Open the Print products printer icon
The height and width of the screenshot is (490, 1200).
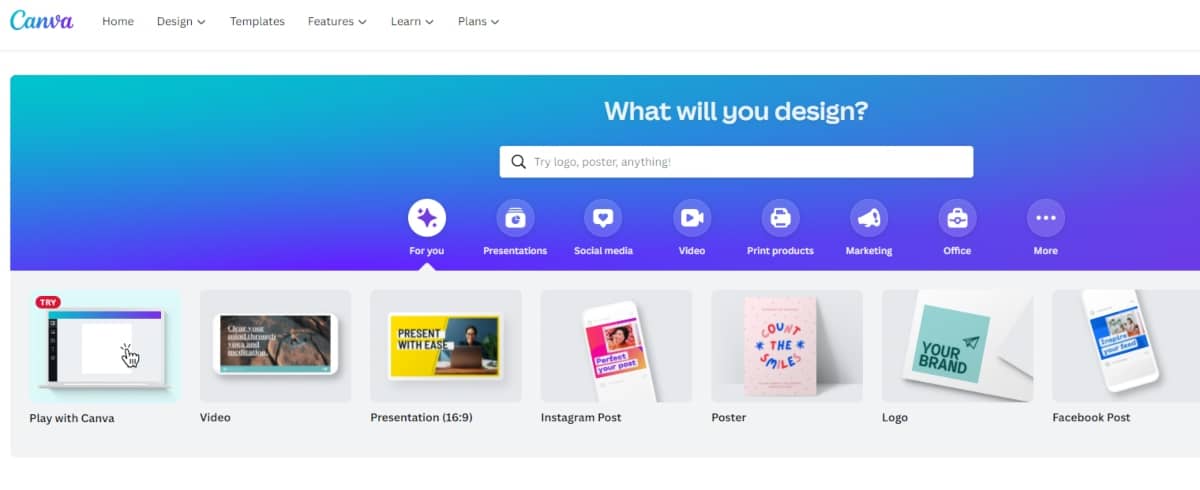point(780,217)
